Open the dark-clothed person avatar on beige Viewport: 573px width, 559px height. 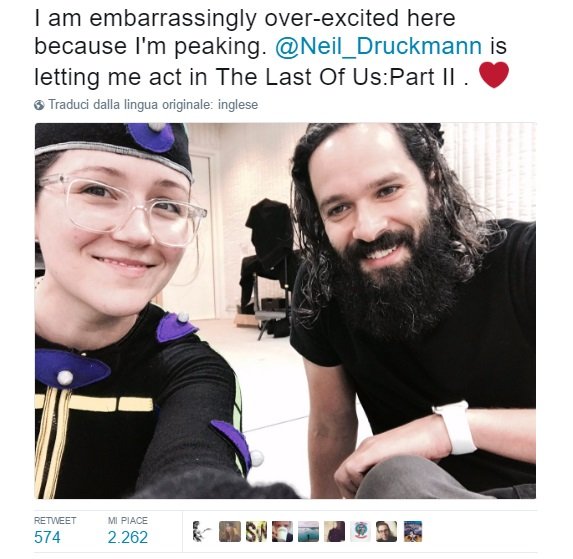(334, 532)
